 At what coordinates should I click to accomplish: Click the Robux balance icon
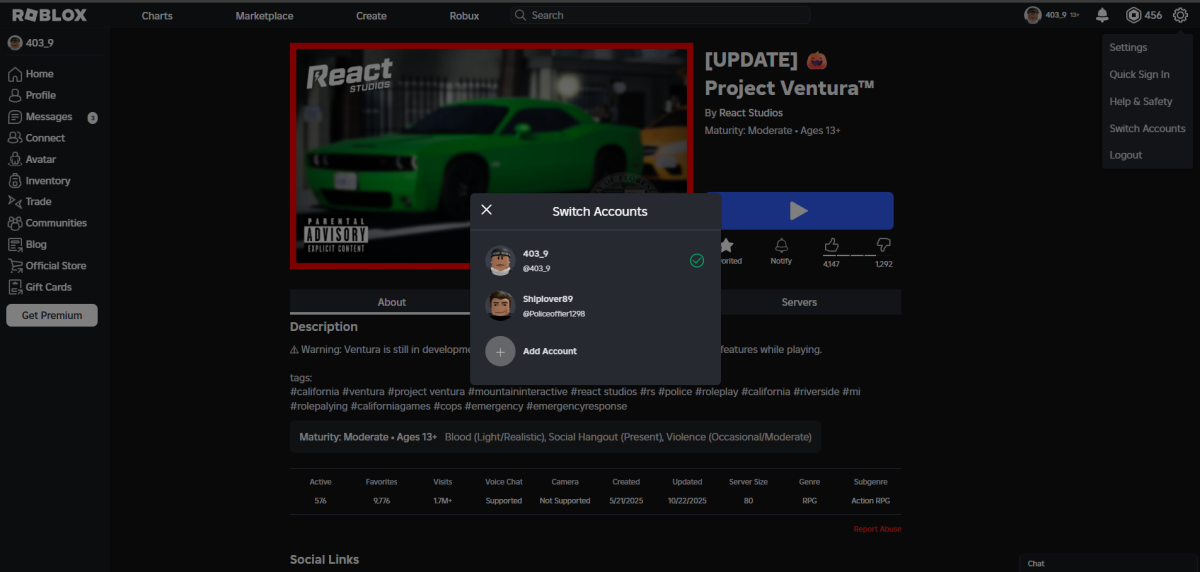[1133, 15]
